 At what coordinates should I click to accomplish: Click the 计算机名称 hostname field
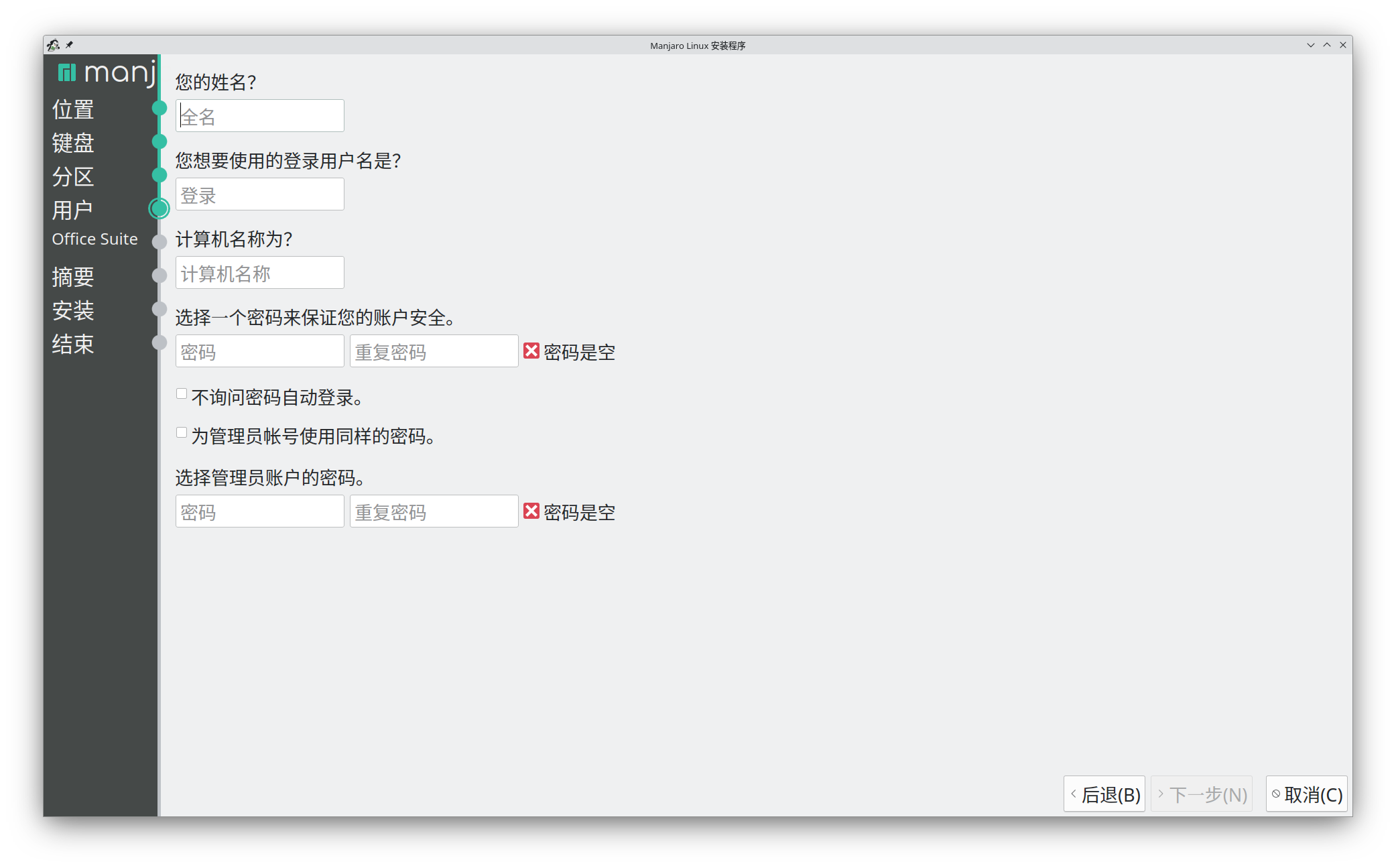click(260, 273)
